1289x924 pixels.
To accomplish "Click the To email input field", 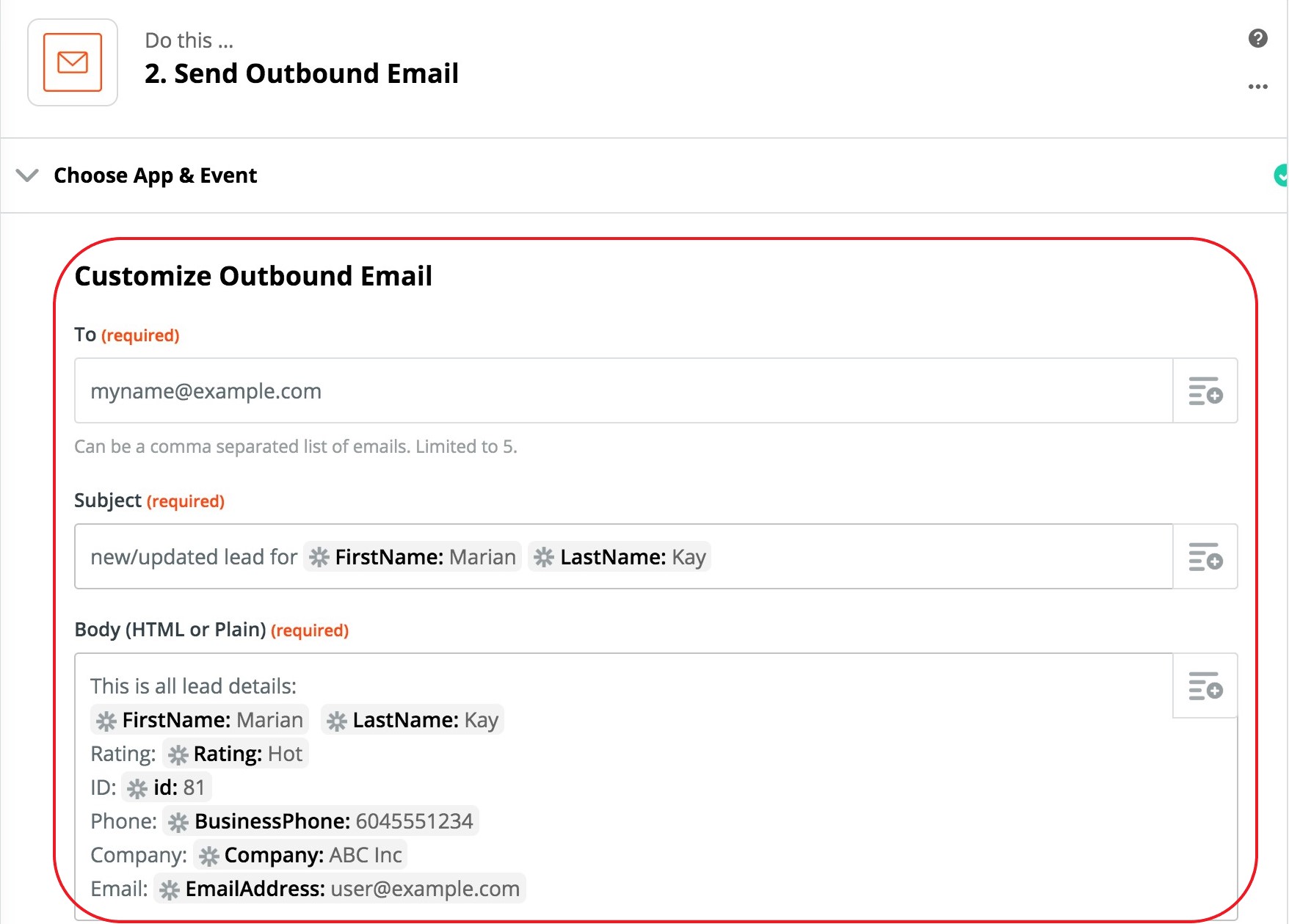I will point(622,391).
